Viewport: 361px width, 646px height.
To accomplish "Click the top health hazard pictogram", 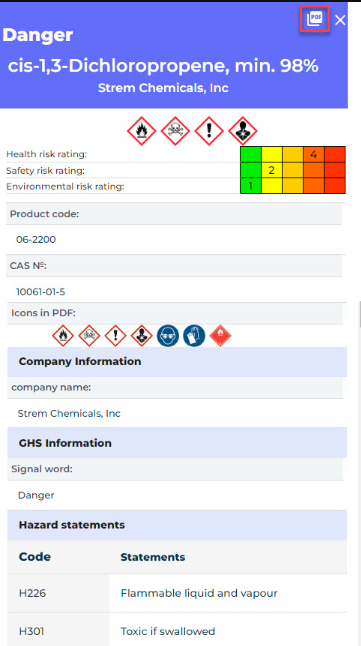I will pyautogui.click(x=243, y=131).
